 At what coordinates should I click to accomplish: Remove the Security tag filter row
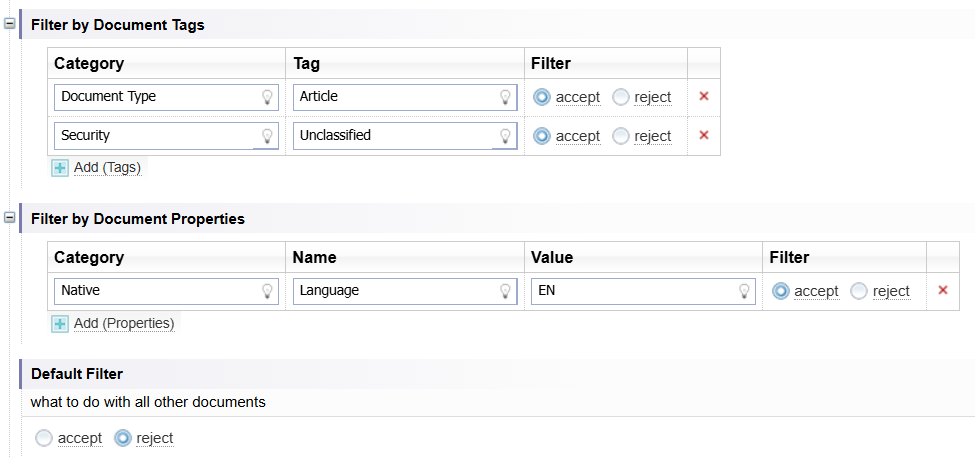tap(704, 136)
